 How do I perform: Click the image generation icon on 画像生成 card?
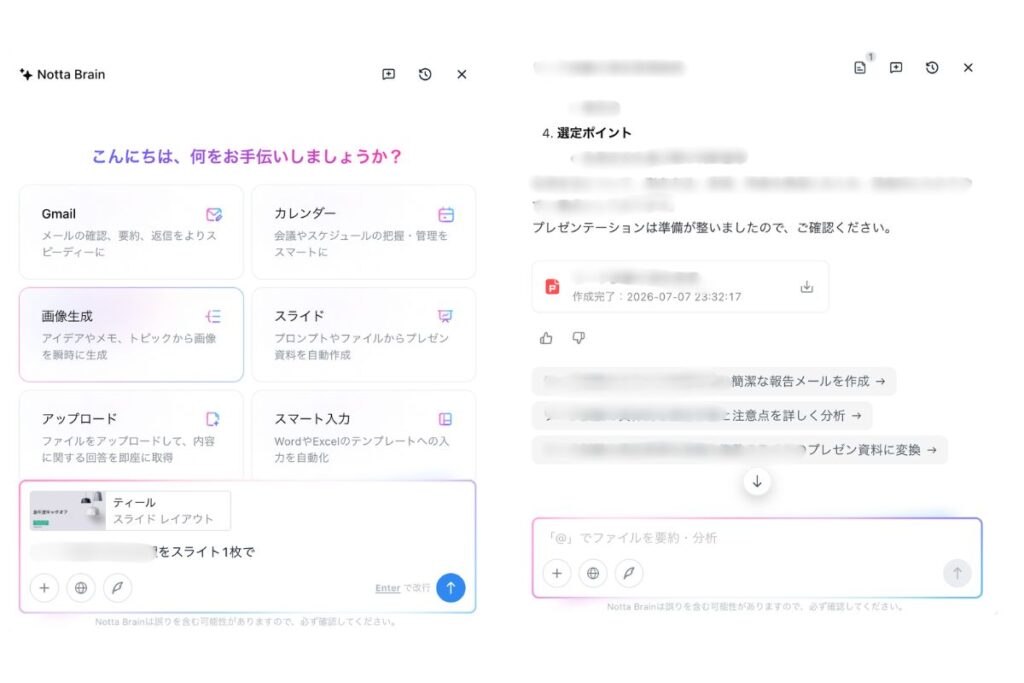pos(214,317)
